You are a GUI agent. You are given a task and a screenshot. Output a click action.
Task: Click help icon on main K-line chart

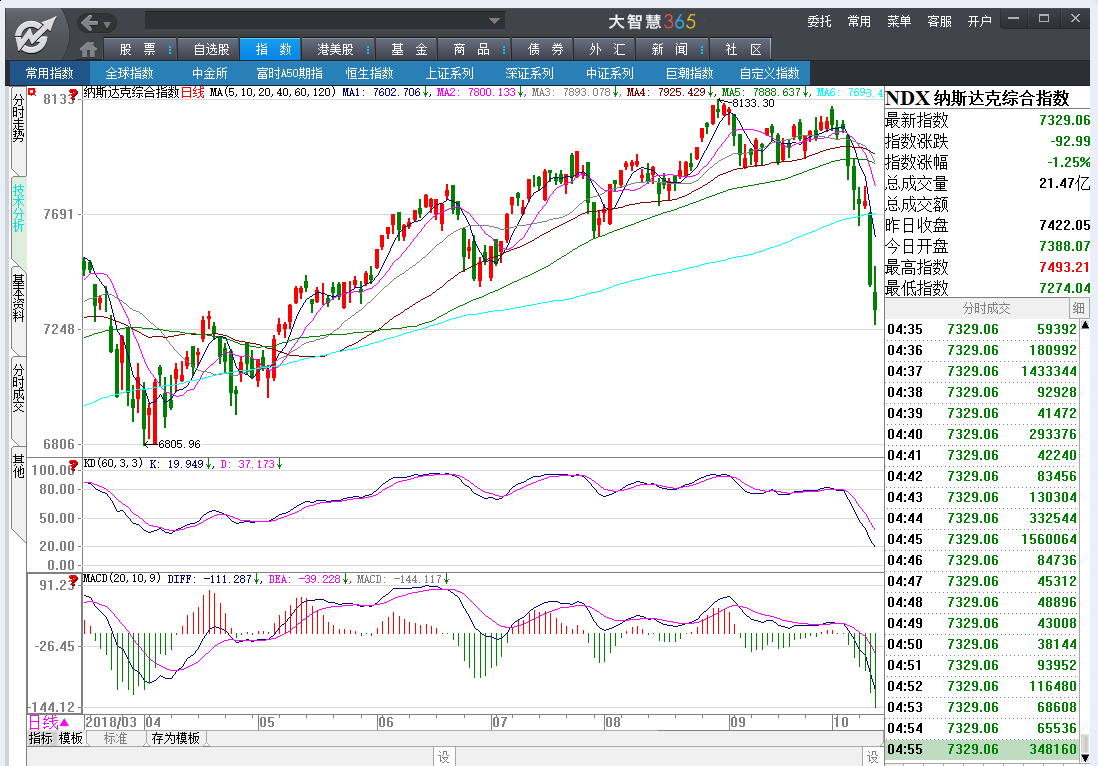pos(73,94)
